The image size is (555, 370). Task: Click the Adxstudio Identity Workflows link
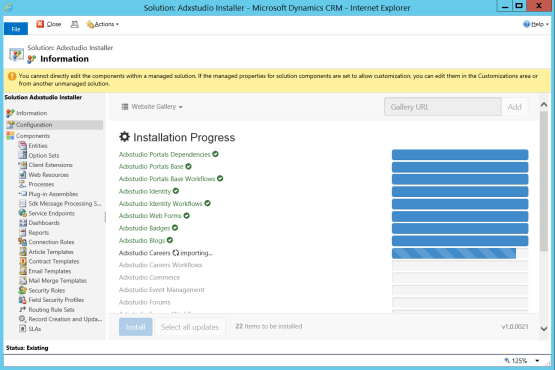click(161, 204)
